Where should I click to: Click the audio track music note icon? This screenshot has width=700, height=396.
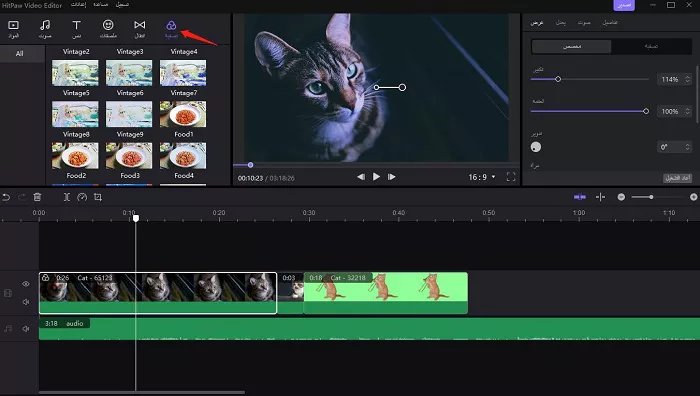tap(8, 329)
